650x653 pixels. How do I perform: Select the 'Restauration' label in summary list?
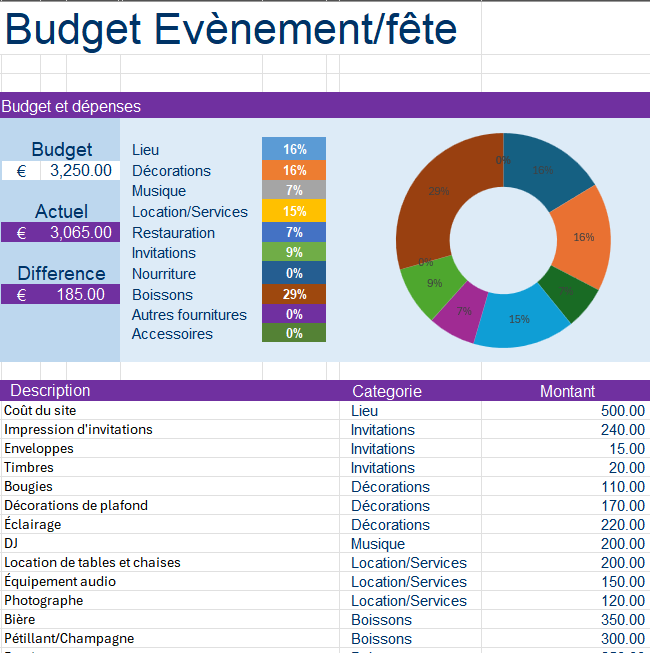[x=173, y=232]
